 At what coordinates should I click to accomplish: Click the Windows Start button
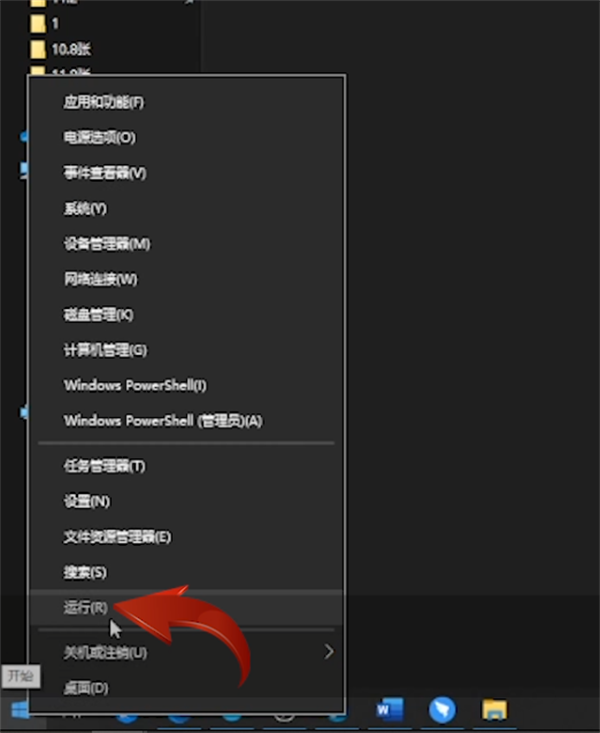20,711
